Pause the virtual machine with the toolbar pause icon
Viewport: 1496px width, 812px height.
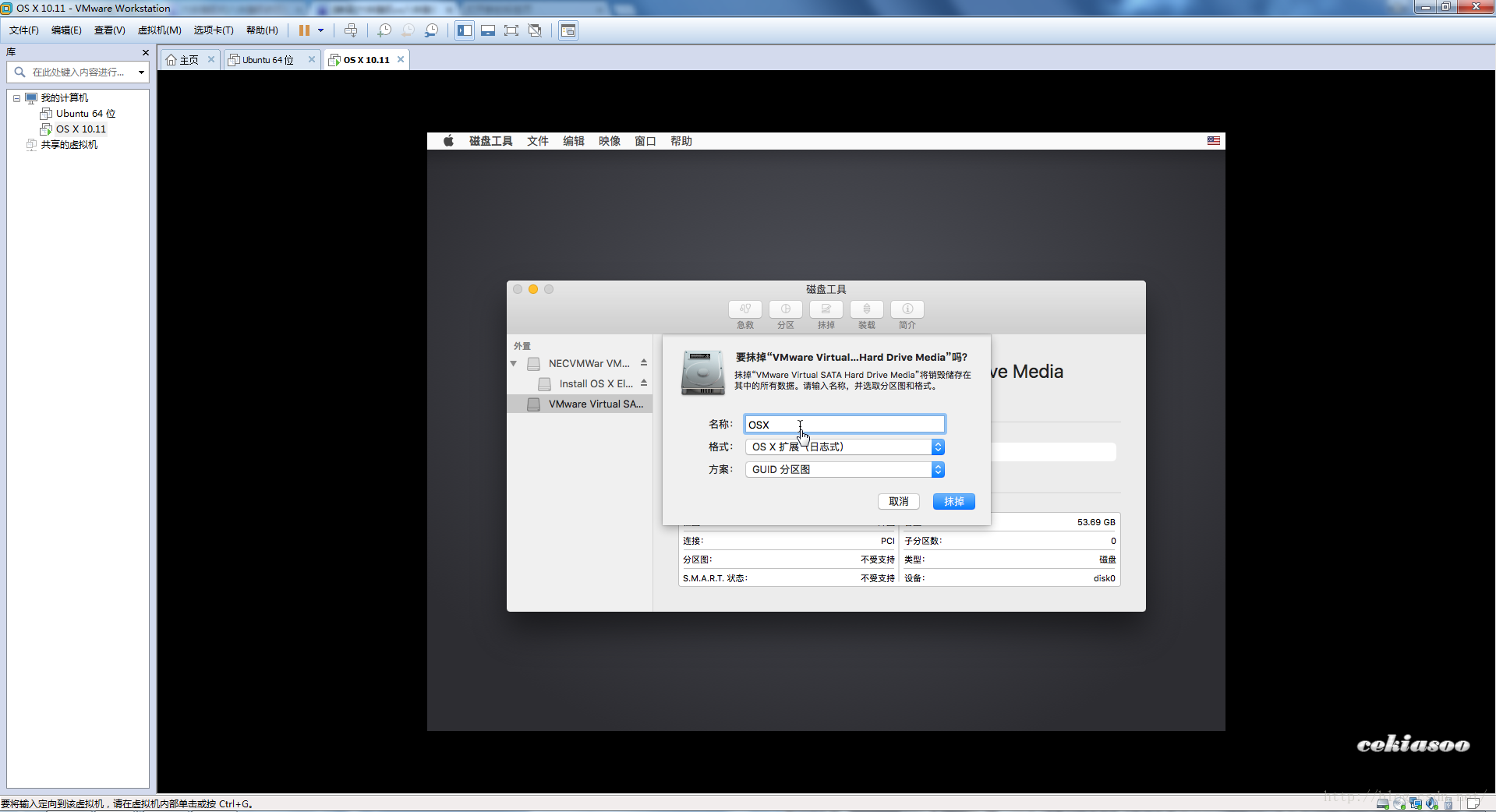[x=304, y=30]
